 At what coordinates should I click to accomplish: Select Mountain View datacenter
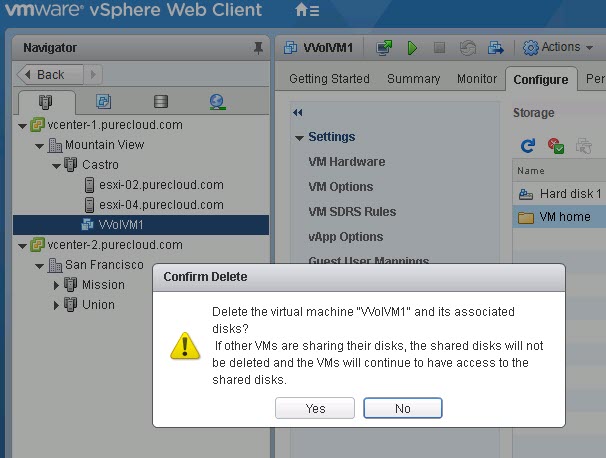[x=105, y=145]
